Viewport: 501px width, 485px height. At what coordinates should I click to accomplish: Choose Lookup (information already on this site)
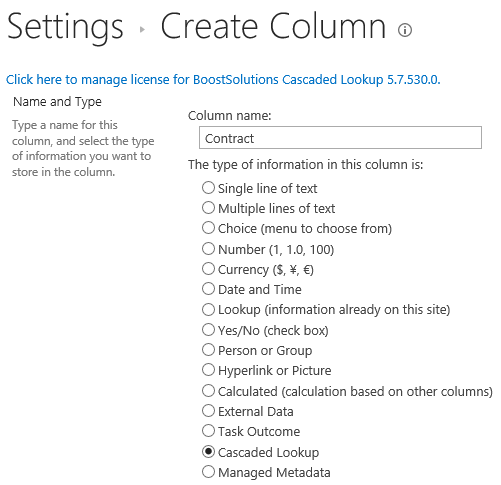[x=208, y=310]
